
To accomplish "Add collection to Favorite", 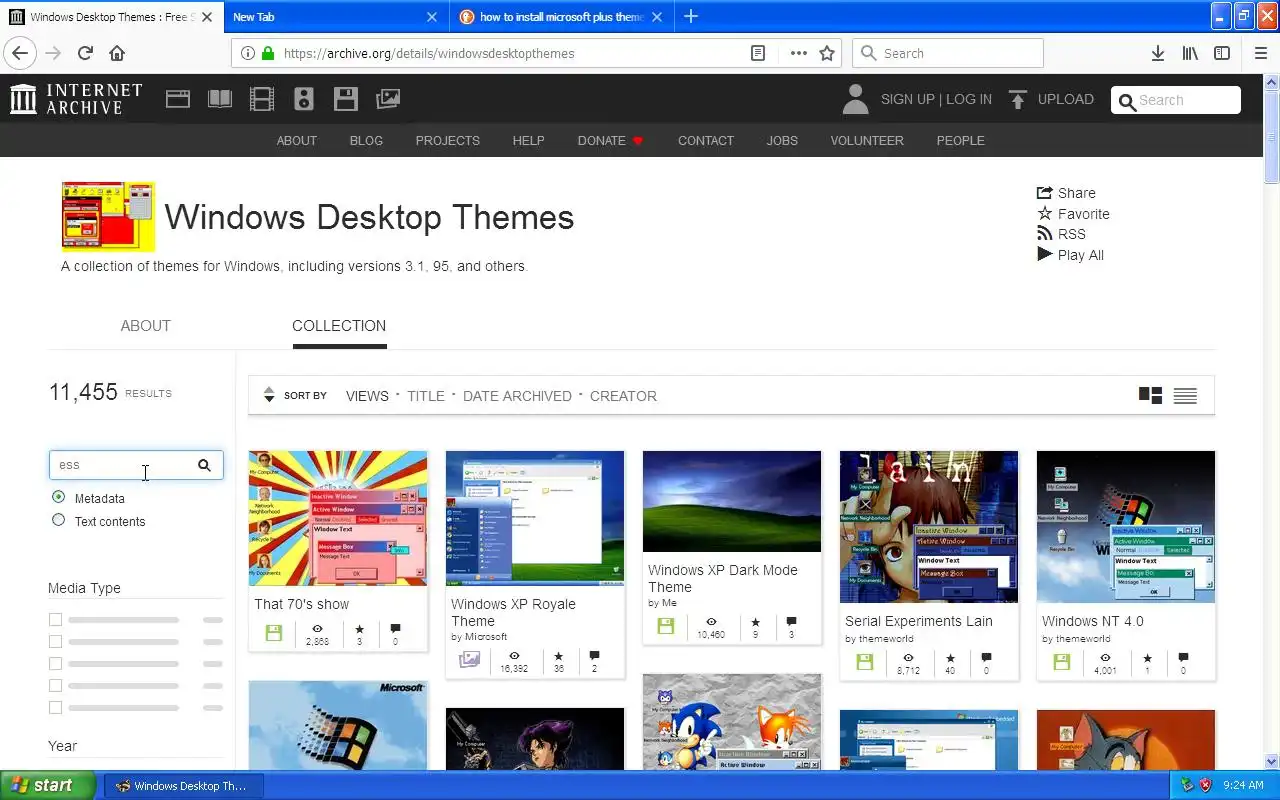I will [1073, 214].
